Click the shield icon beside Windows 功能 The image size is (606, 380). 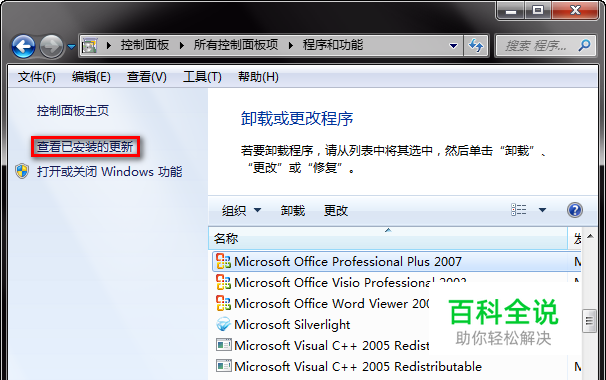22,171
